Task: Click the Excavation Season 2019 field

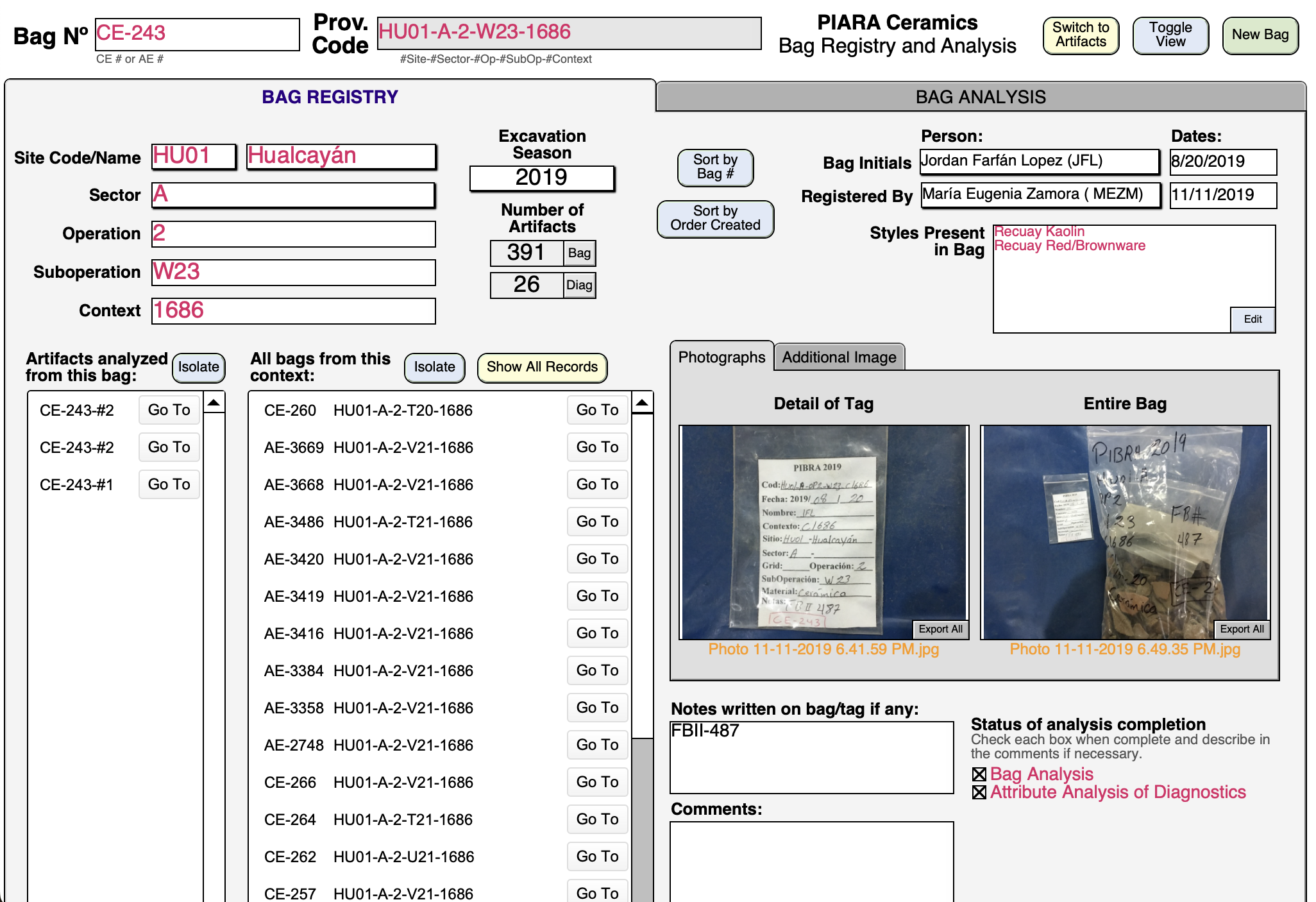Action: [x=542, y=178]
